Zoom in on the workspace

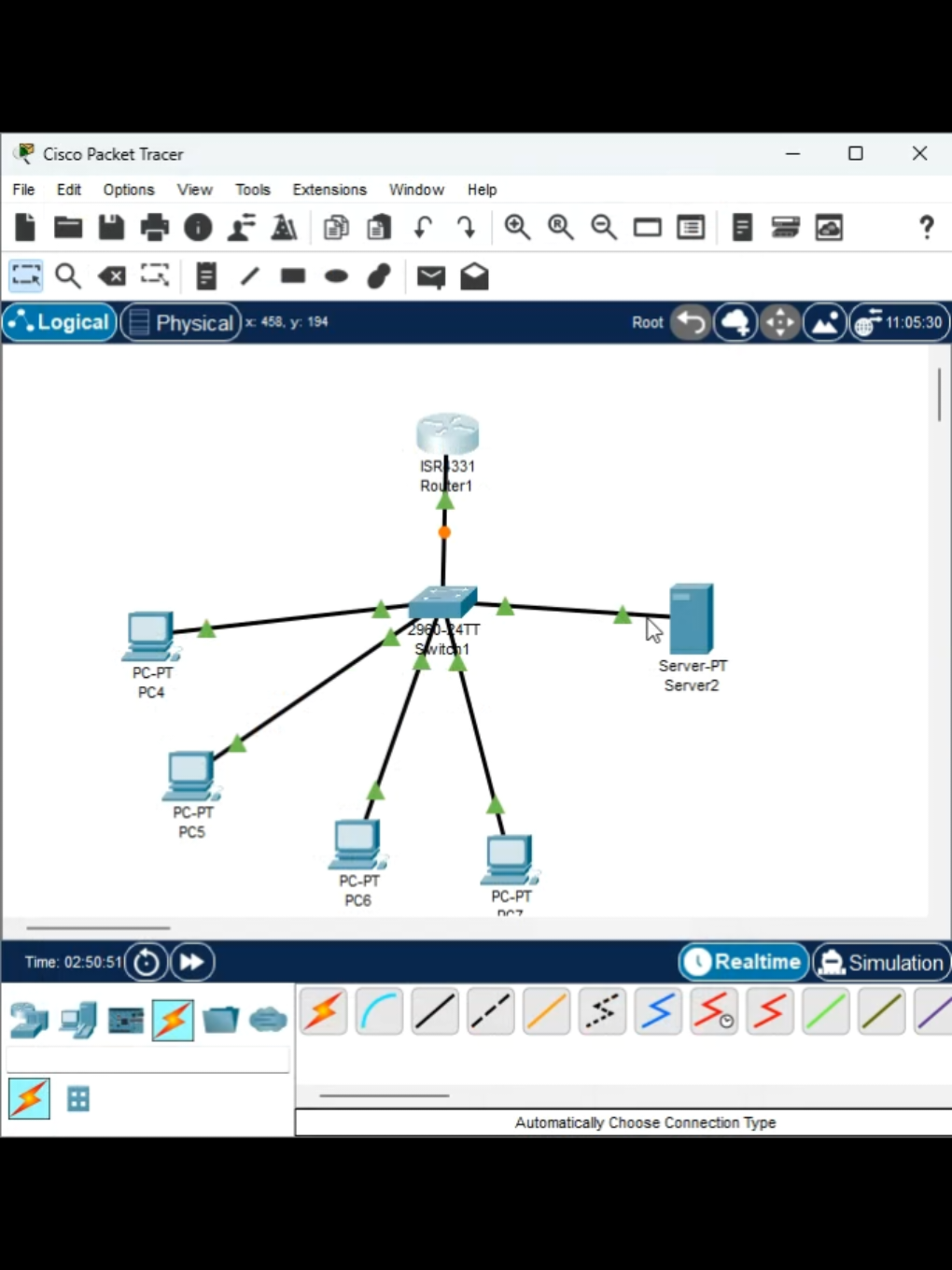pos(517,227)
